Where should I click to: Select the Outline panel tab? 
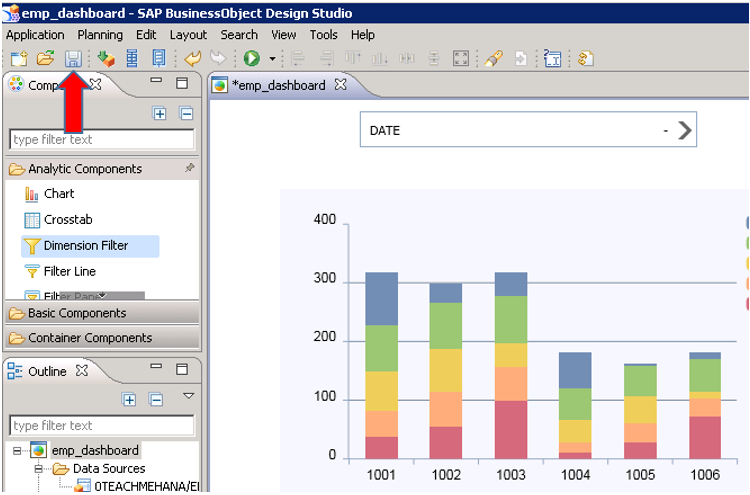click(x=47, y=372)
